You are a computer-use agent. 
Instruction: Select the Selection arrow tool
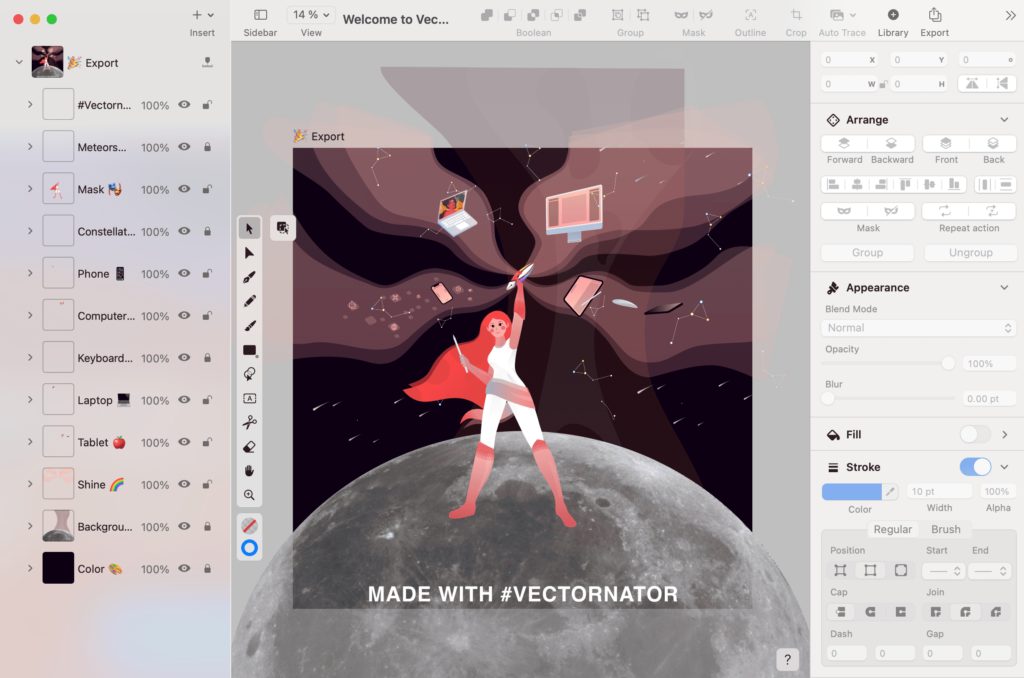coord(249,228)
